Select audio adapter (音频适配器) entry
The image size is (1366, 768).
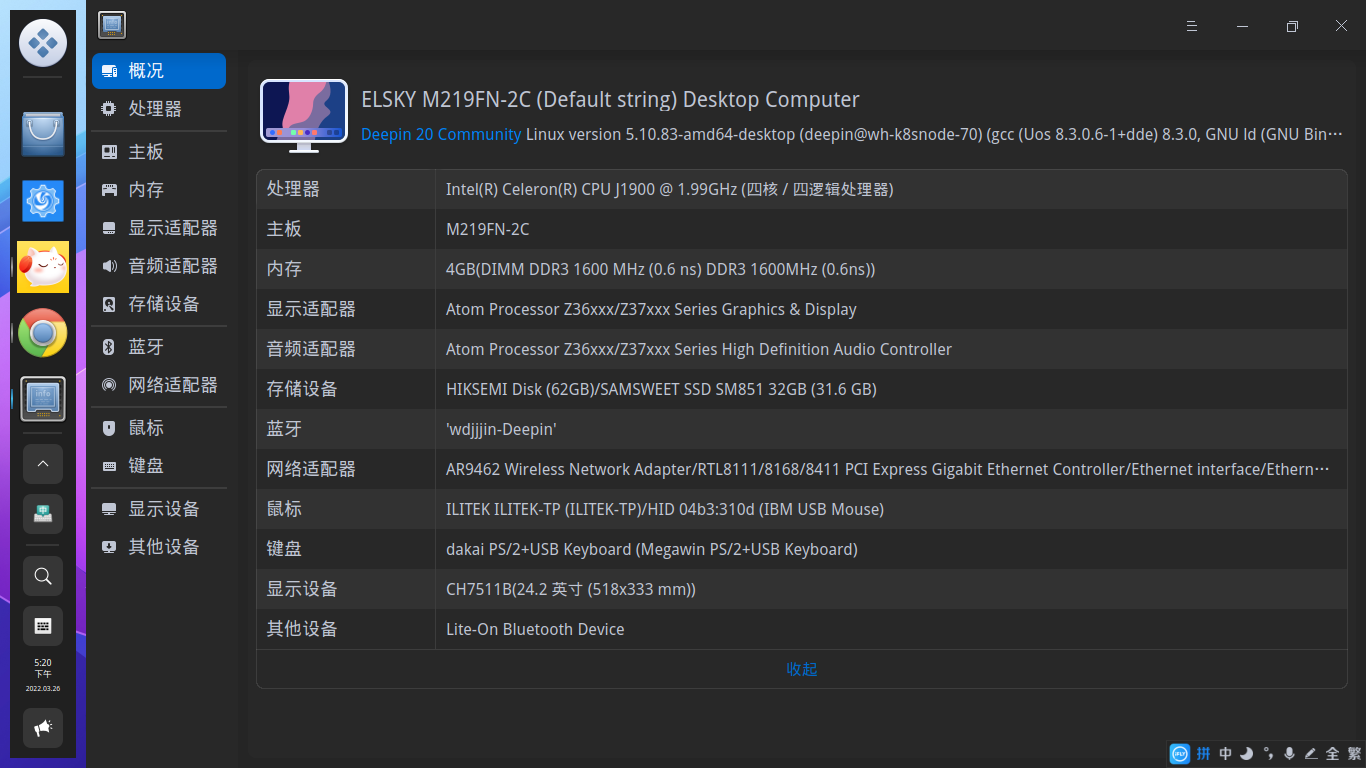click(x=172, y=266)
